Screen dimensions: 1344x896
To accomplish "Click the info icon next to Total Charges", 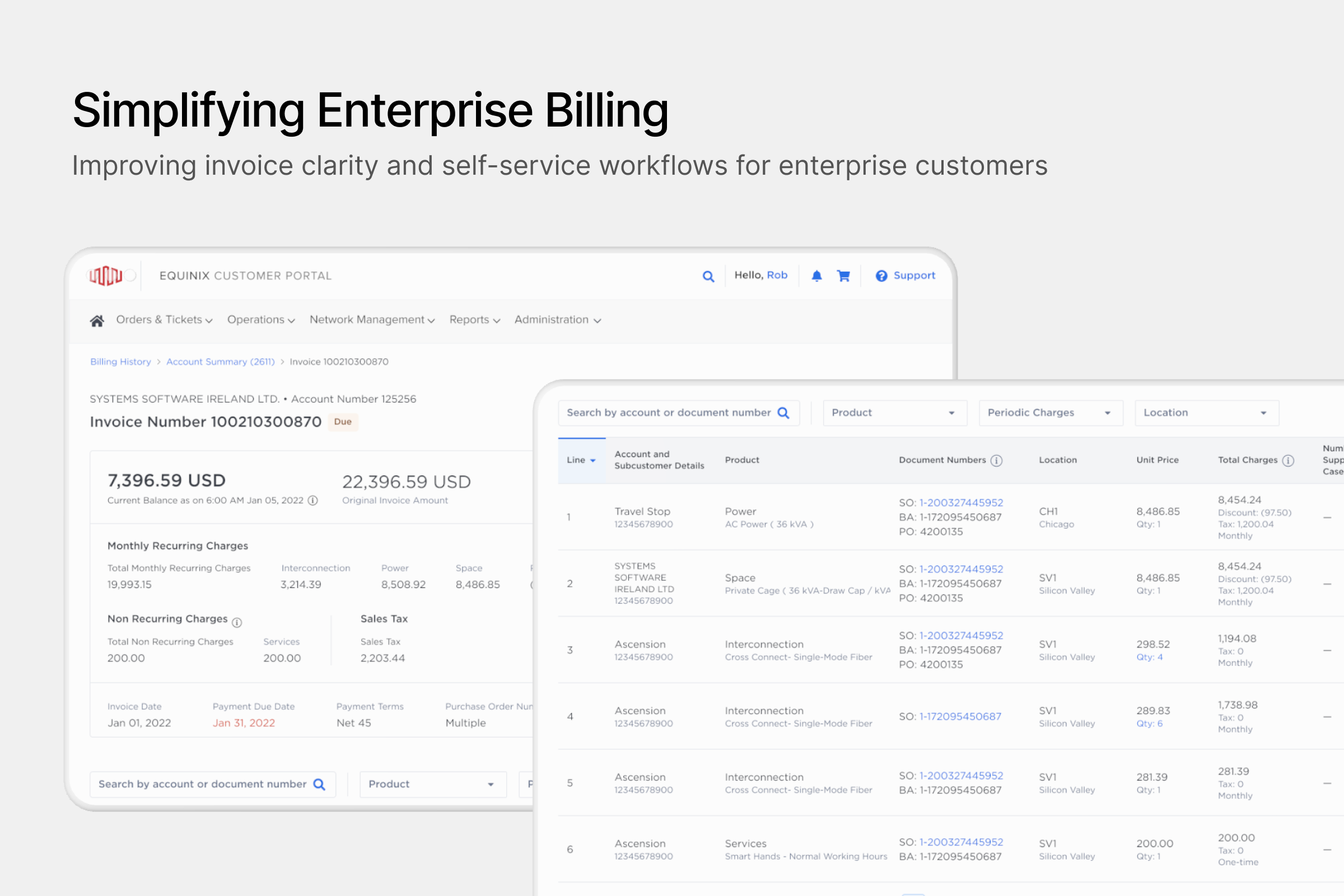I will [1287, 460].
